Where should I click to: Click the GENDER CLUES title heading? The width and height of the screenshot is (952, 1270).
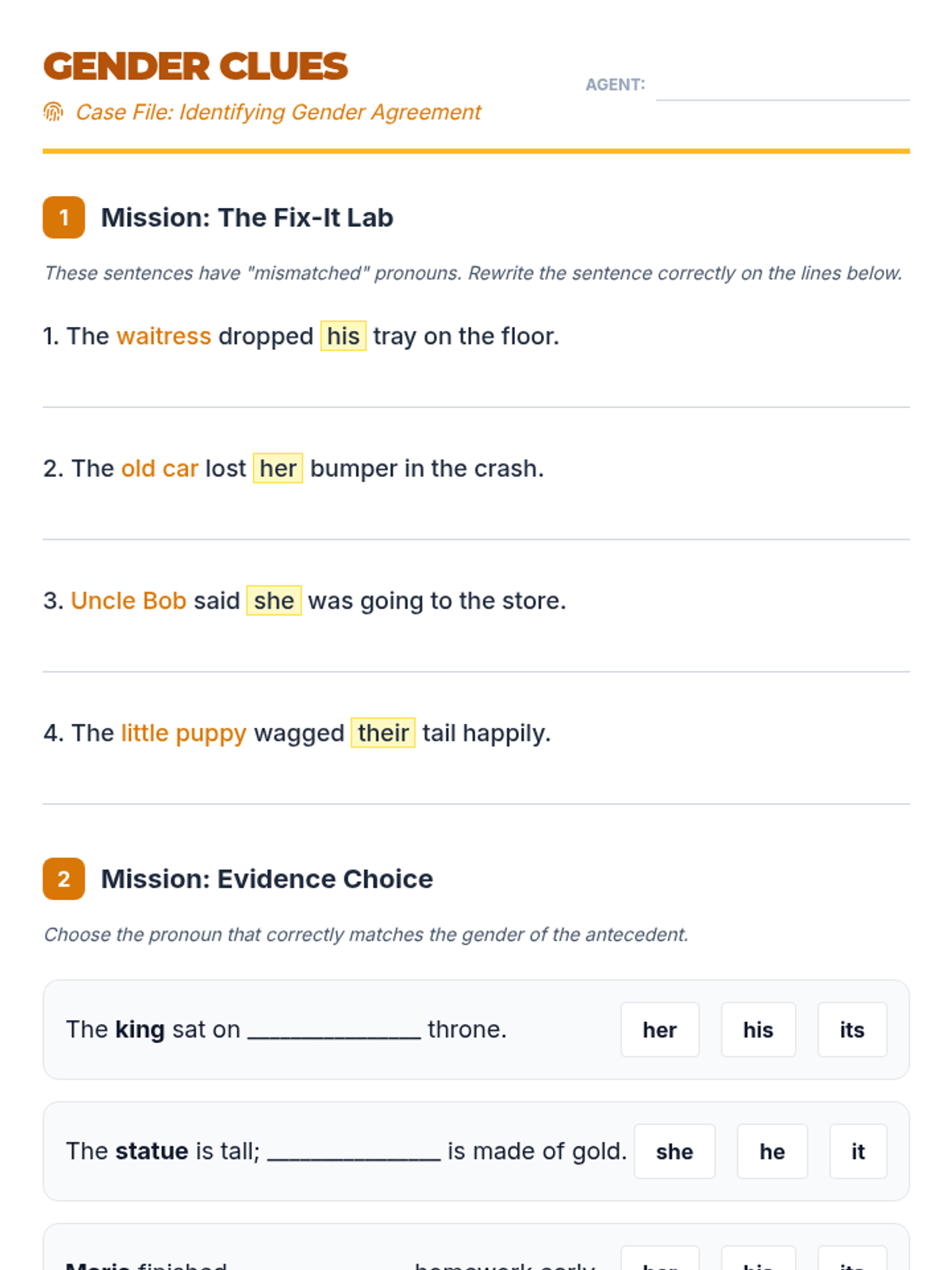(195, 66)
